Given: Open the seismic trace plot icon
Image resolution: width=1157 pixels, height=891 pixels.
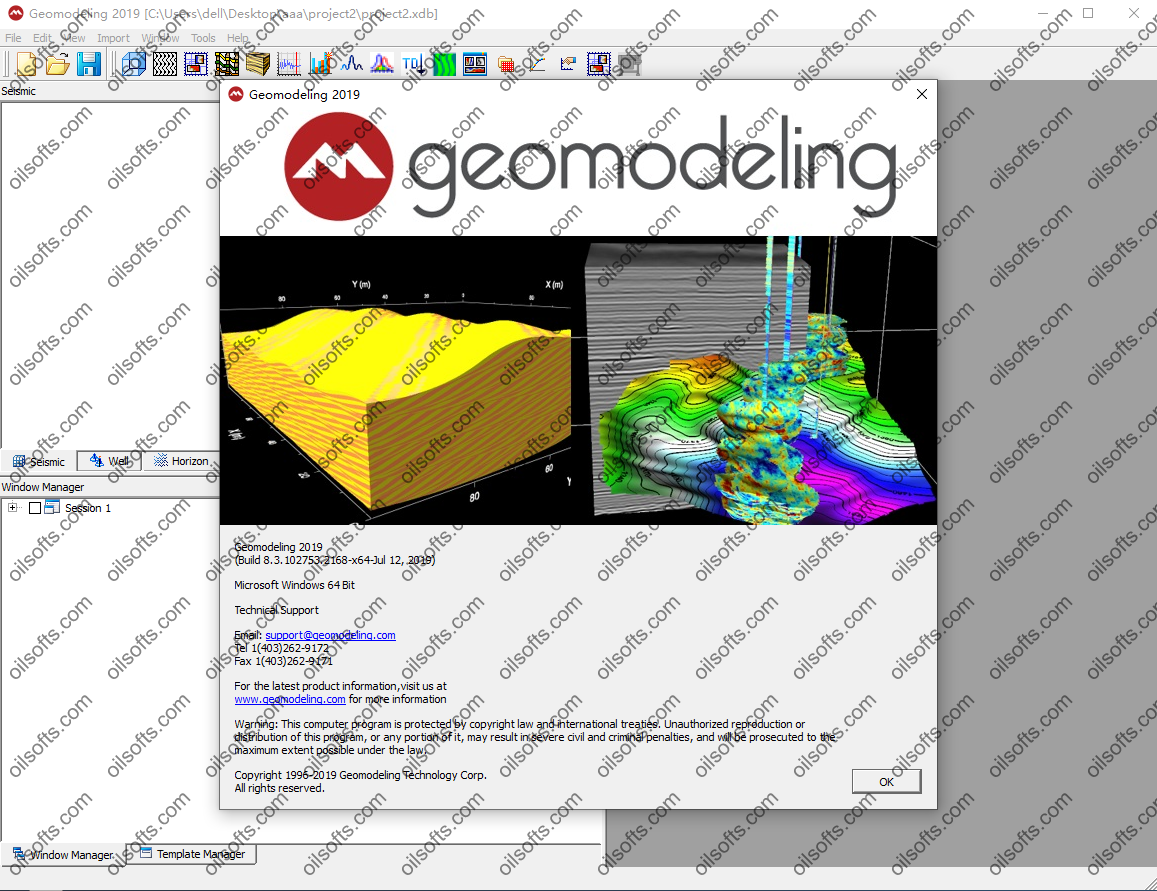Looking at the screenshot, I should click(289, 64).
